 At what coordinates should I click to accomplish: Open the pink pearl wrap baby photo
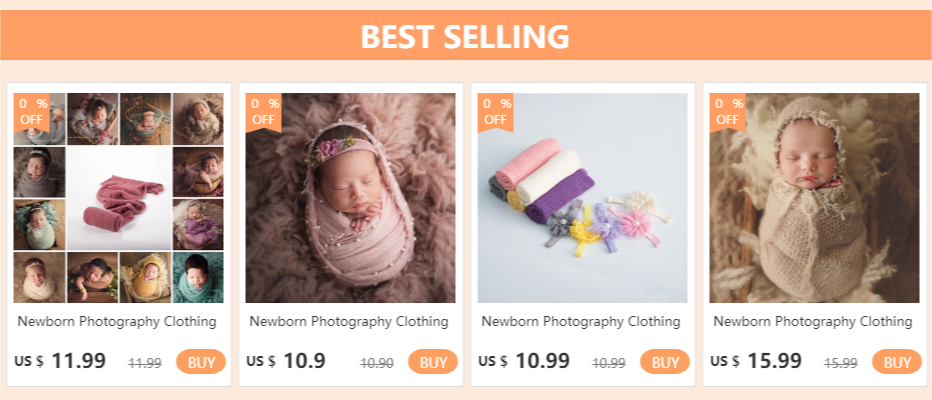[x=350, y=198]
